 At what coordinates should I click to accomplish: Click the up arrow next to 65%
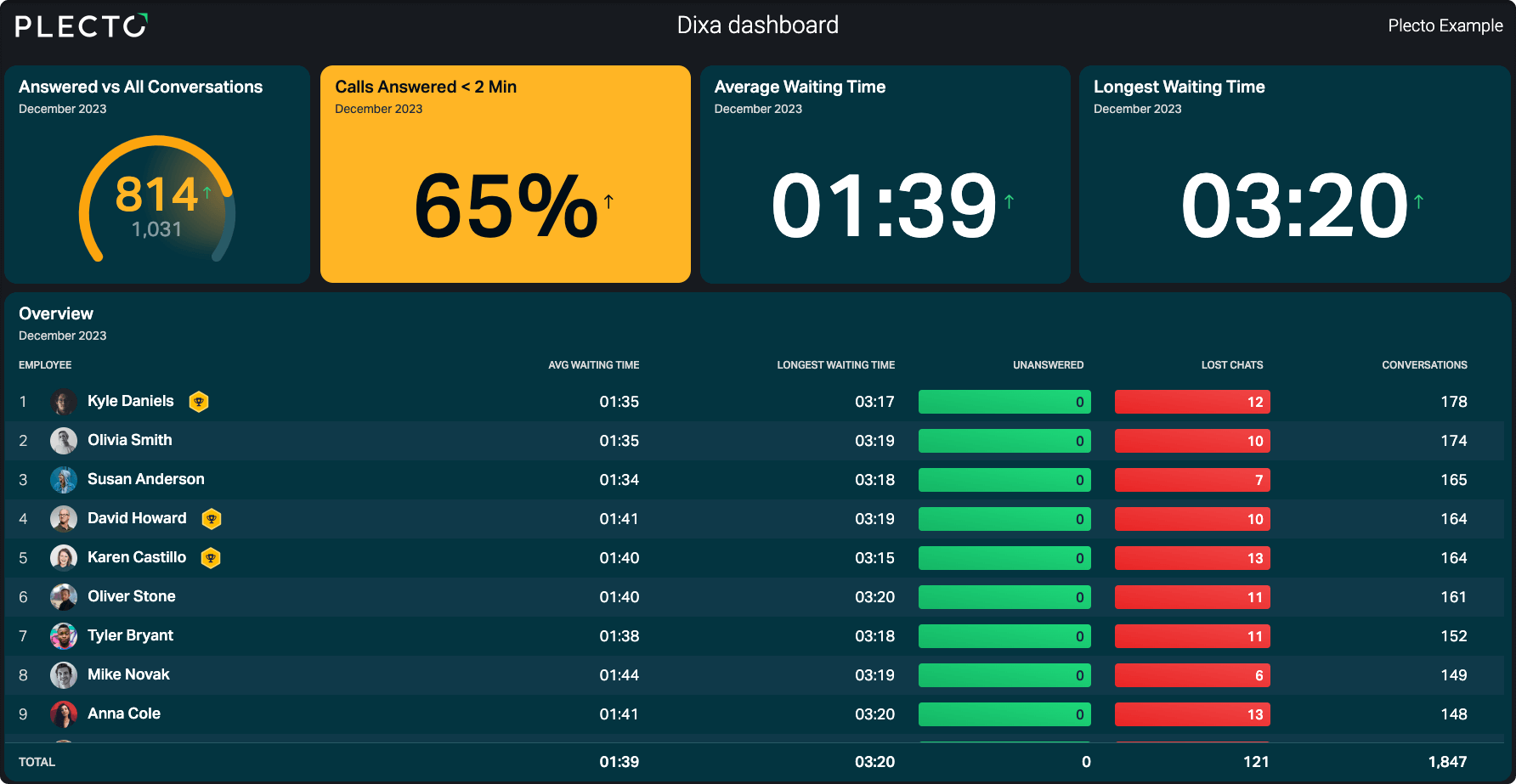coord(608,201)
